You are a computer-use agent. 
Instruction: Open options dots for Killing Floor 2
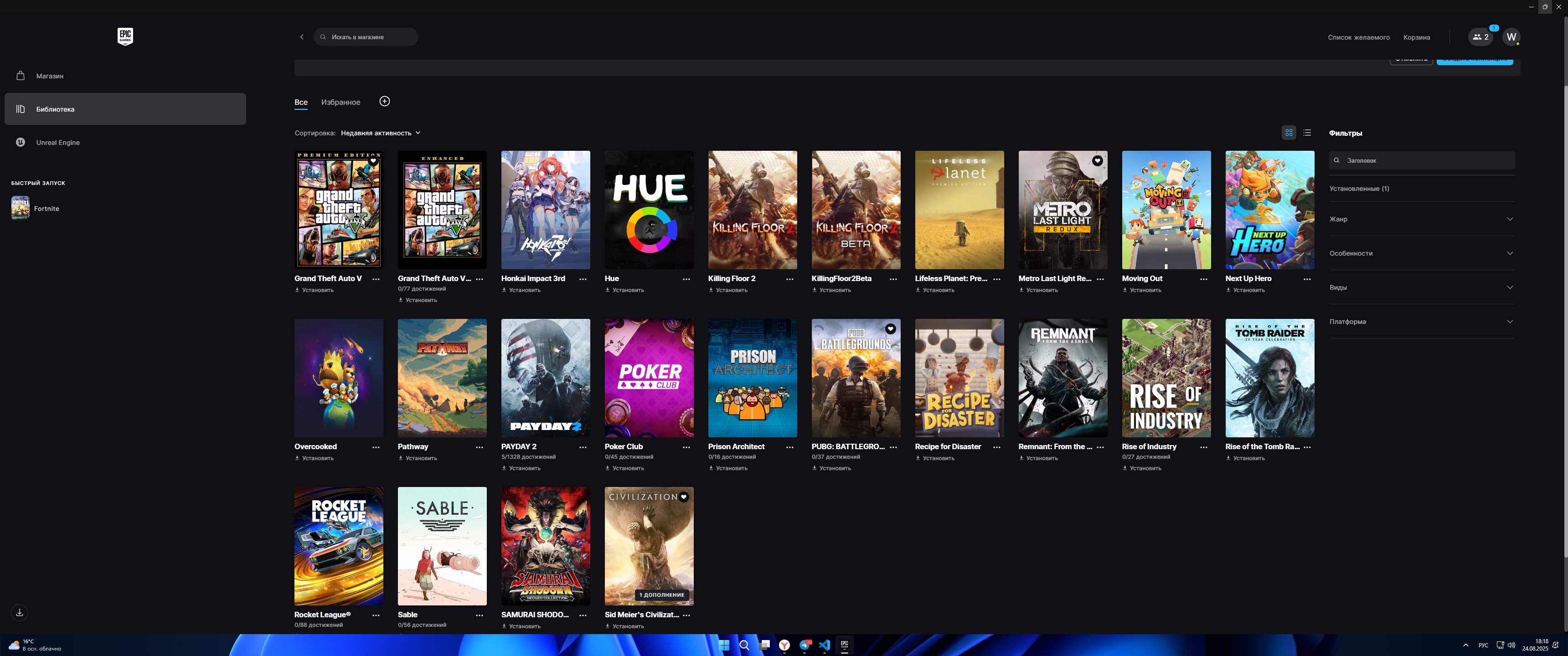coord(790,279)
